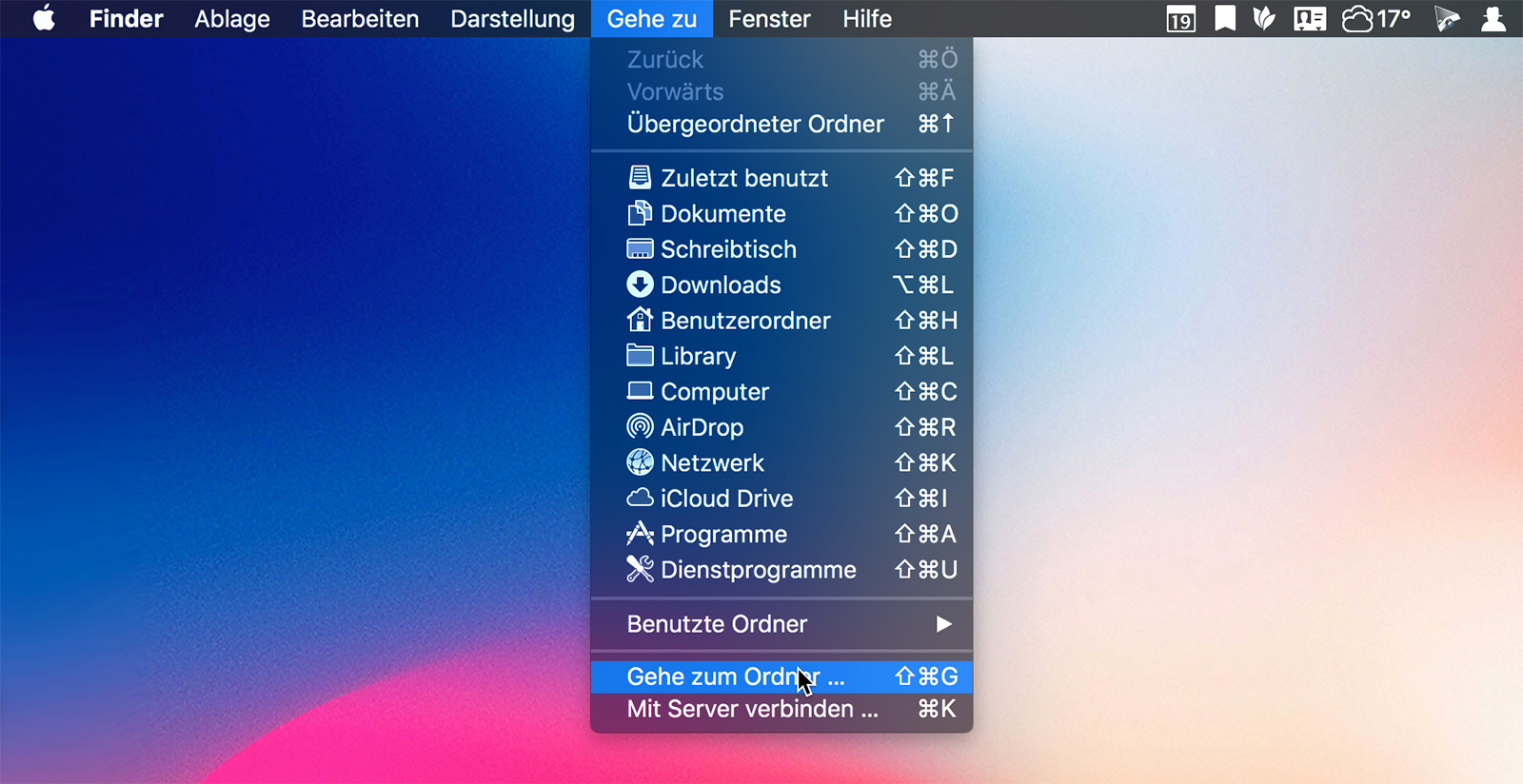Open the Apple menu

[x=45, y=18]
